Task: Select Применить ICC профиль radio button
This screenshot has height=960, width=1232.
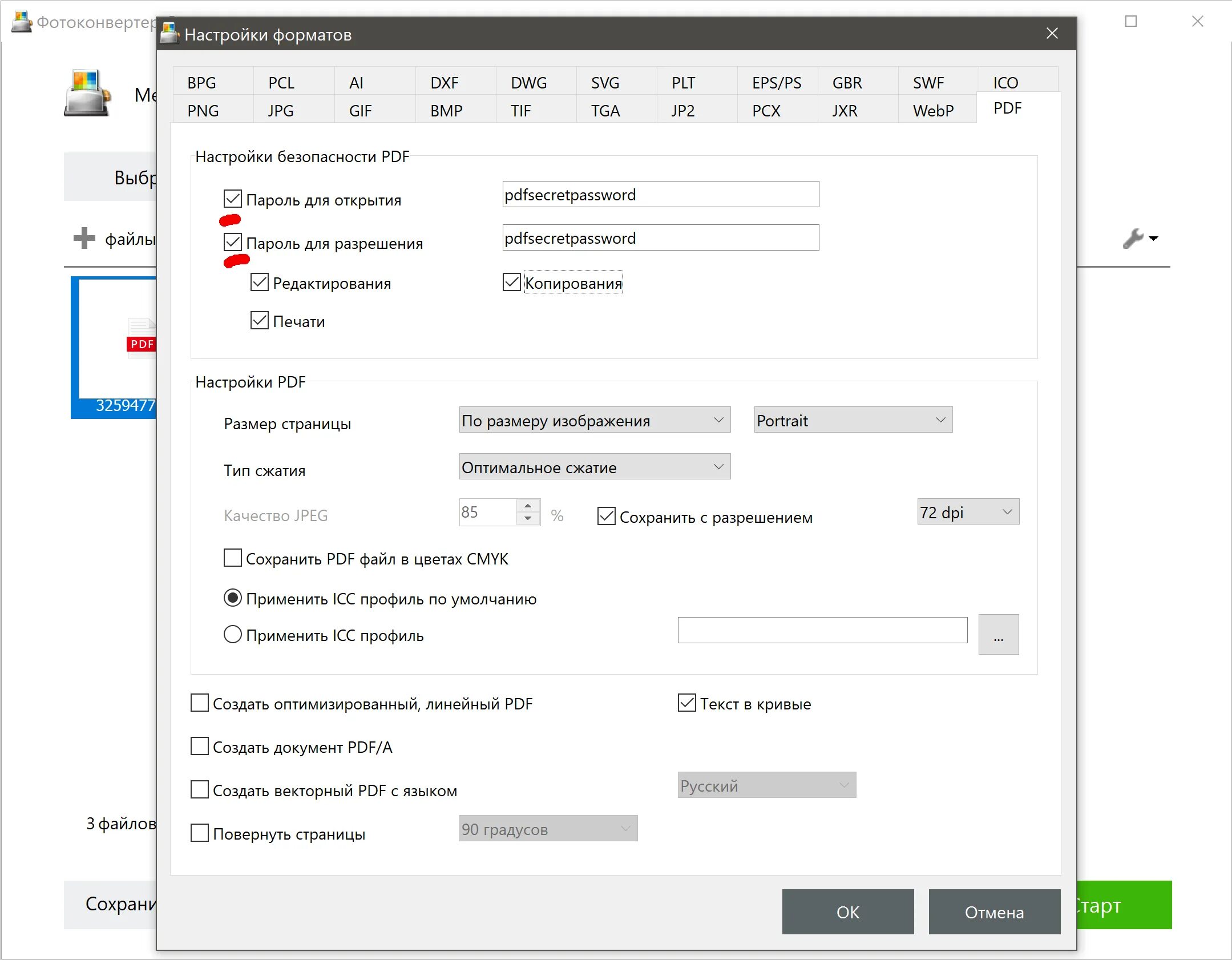Action: [x=232, y=635]
